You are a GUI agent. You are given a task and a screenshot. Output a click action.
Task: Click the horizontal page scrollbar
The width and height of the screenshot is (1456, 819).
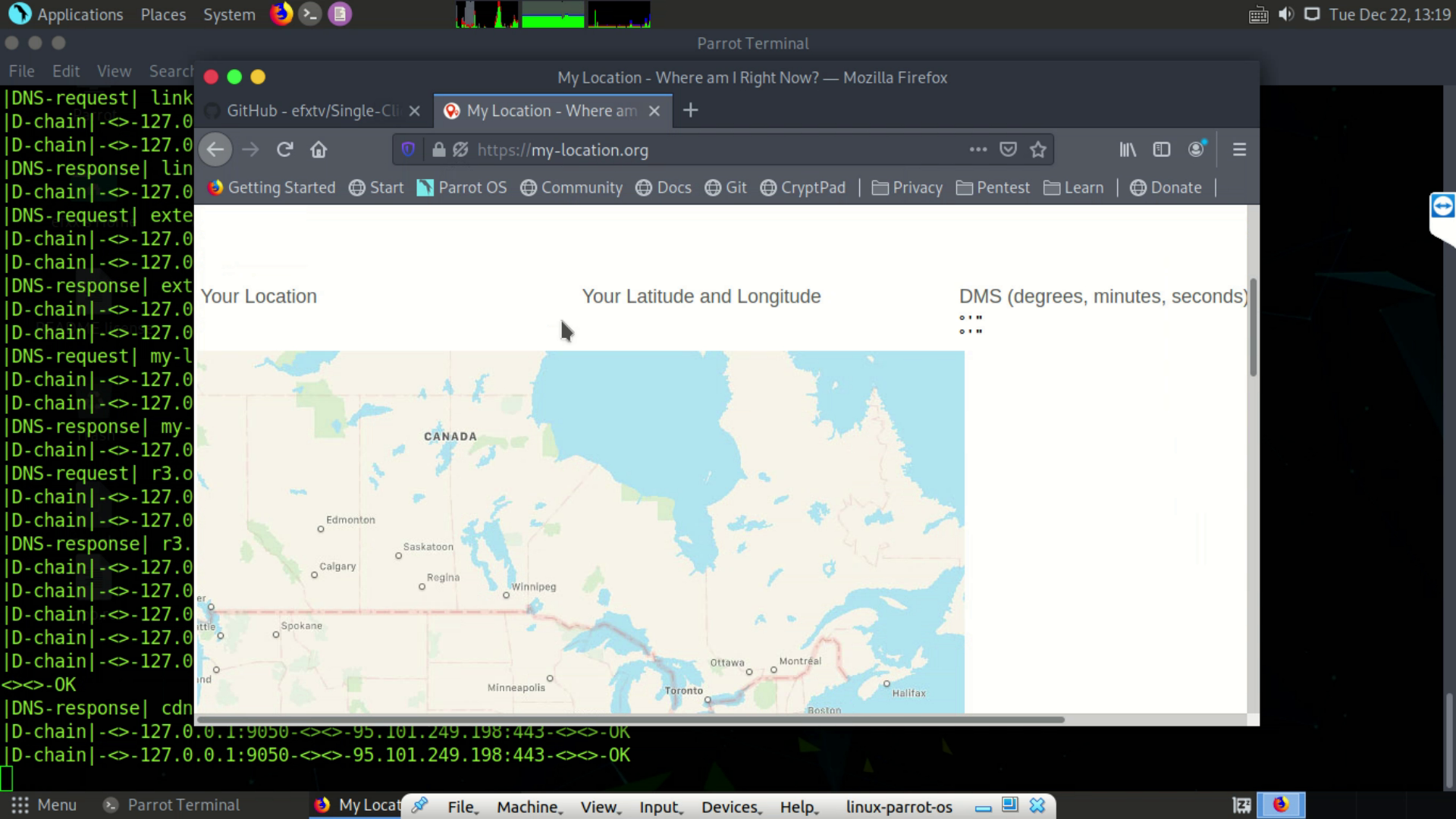629,719
